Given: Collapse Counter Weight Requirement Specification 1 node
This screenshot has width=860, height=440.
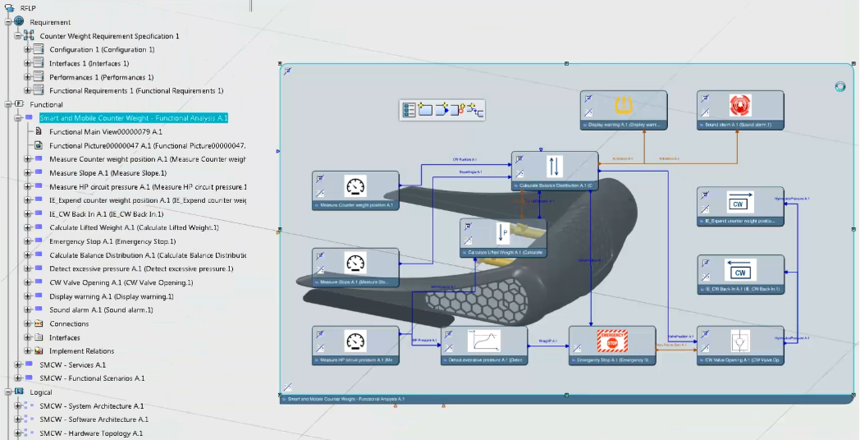Looking at the screenshot, I should [18, 36].
